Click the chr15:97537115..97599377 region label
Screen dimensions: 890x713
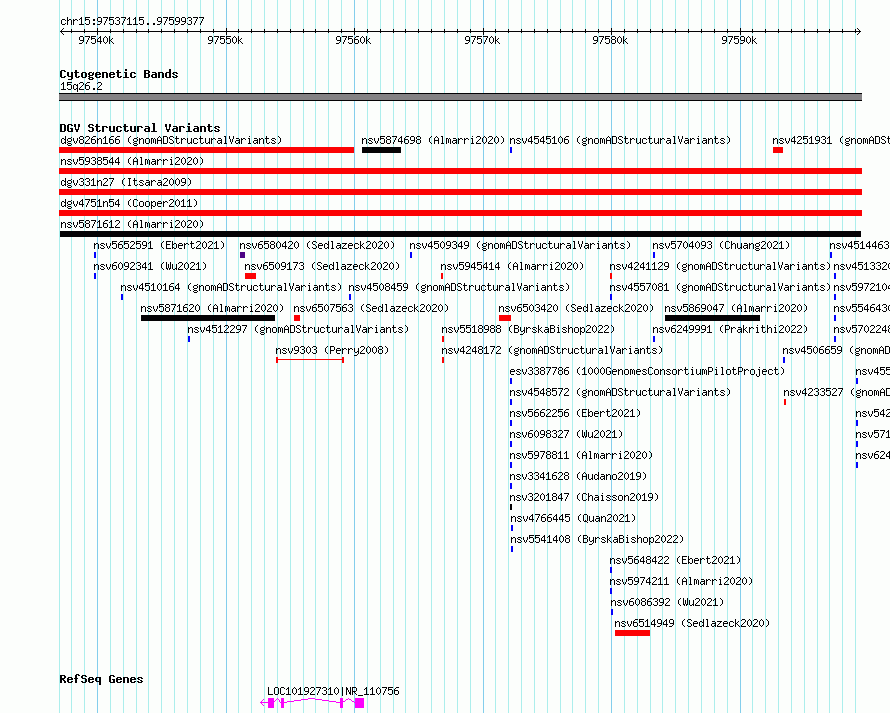(x=132, y=22)
